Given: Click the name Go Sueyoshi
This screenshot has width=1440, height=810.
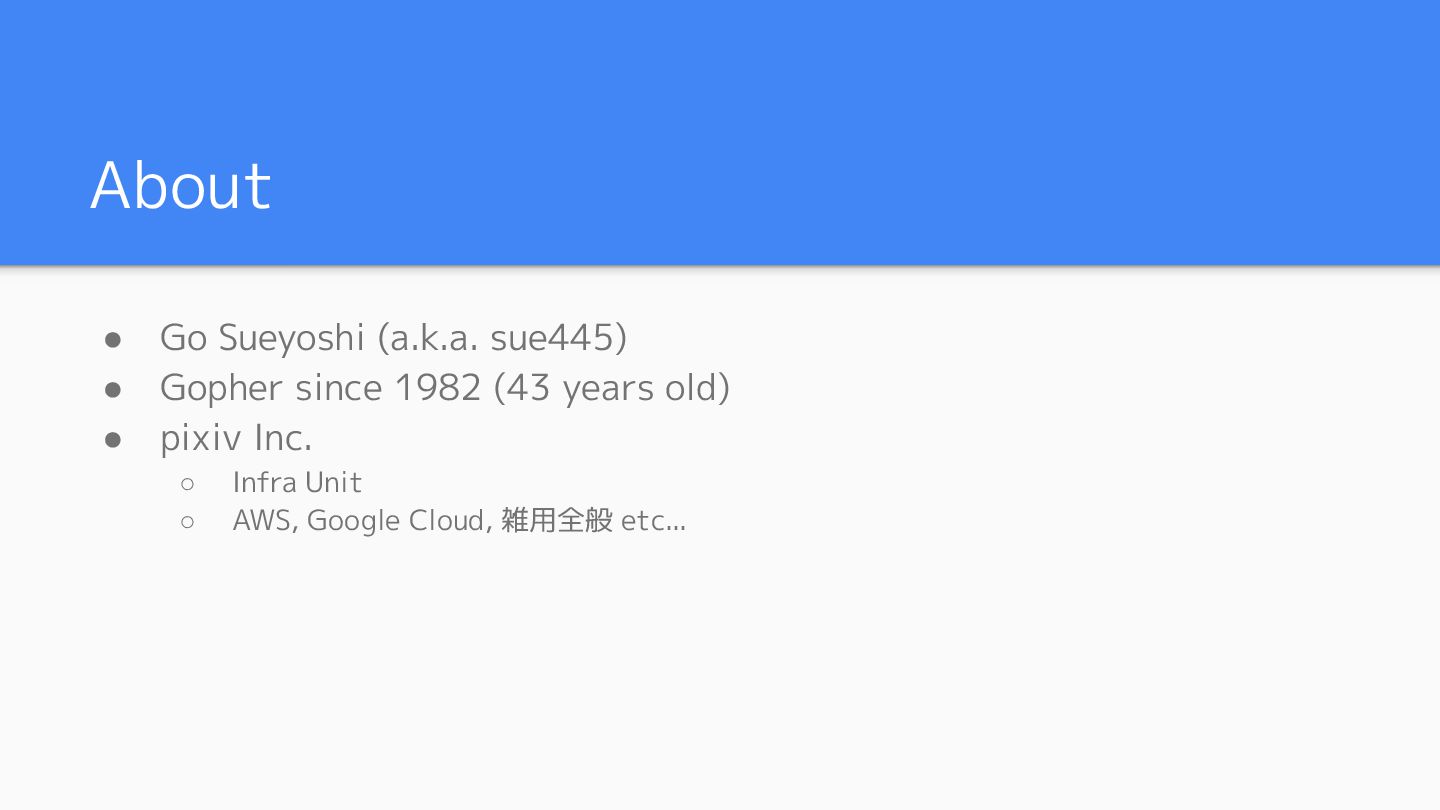Looking at the screenshot, I should (262, 338).
